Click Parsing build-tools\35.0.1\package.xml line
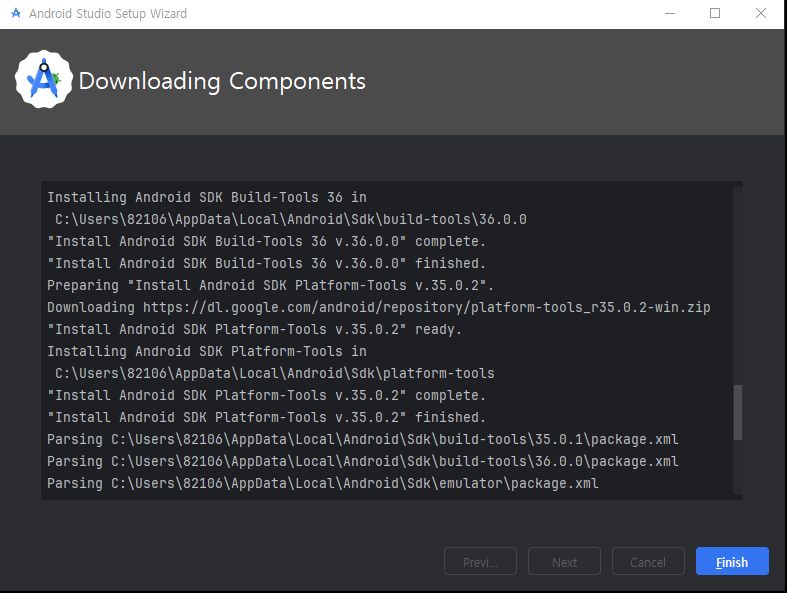This screenshot has width=787, height=593. point(363,439)
